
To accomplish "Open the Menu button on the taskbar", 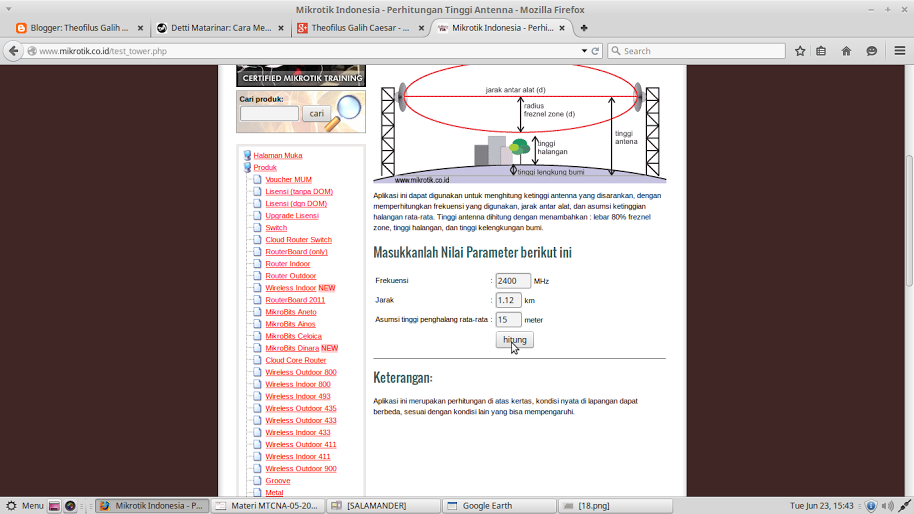I will [x=26, y=506].
